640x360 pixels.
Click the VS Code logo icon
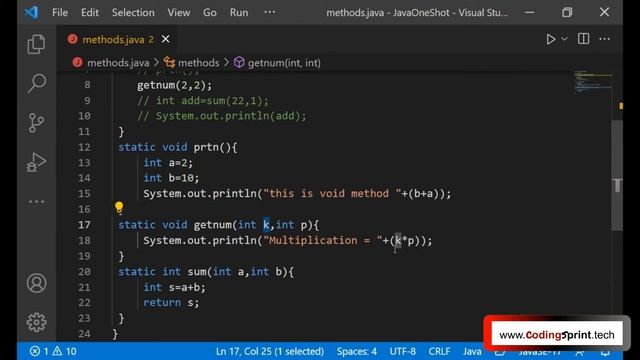(x=31, y=12)
